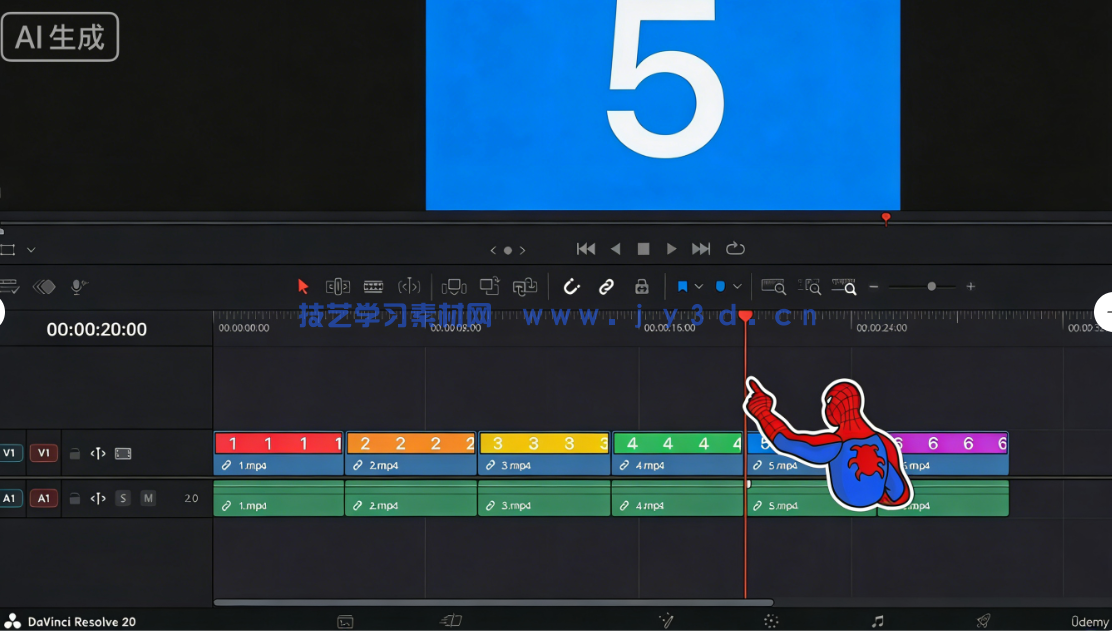Select the Selection Mode arrow tool

[x=303, y=286]
